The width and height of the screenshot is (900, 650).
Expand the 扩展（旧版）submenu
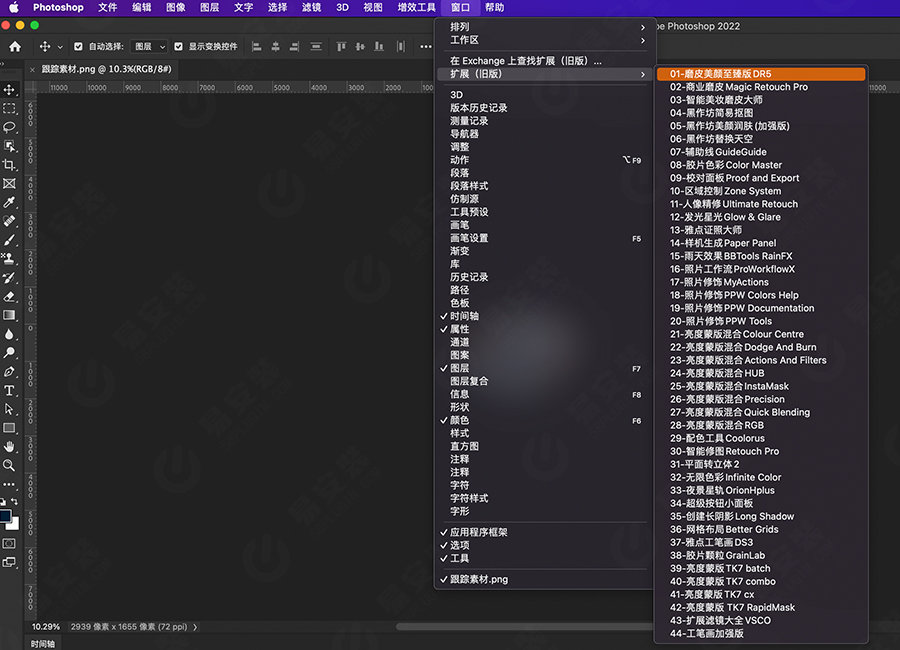point(544,74)
